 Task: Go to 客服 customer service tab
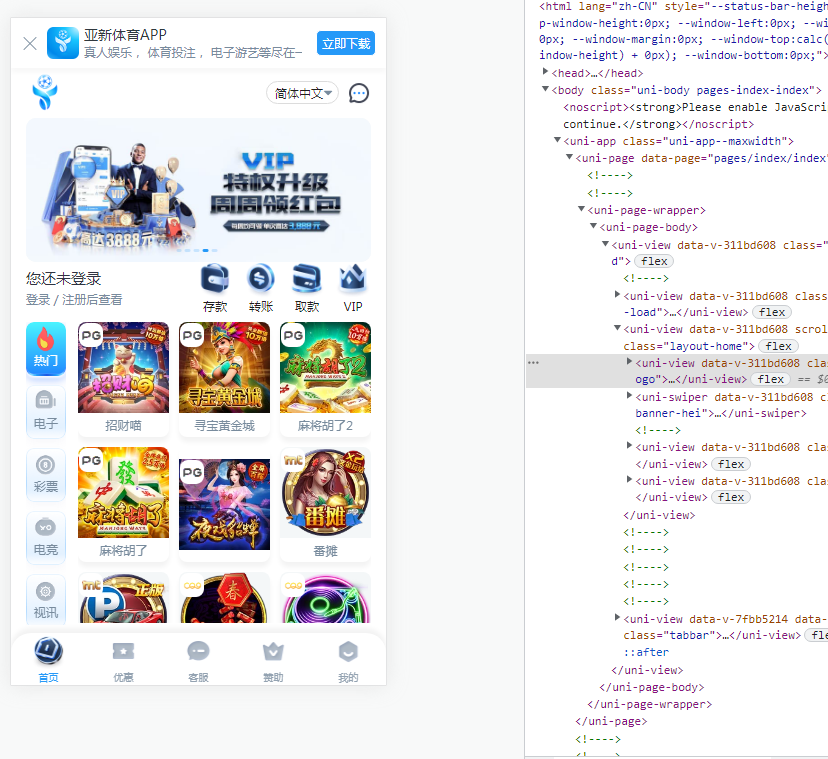pos(199,660)
